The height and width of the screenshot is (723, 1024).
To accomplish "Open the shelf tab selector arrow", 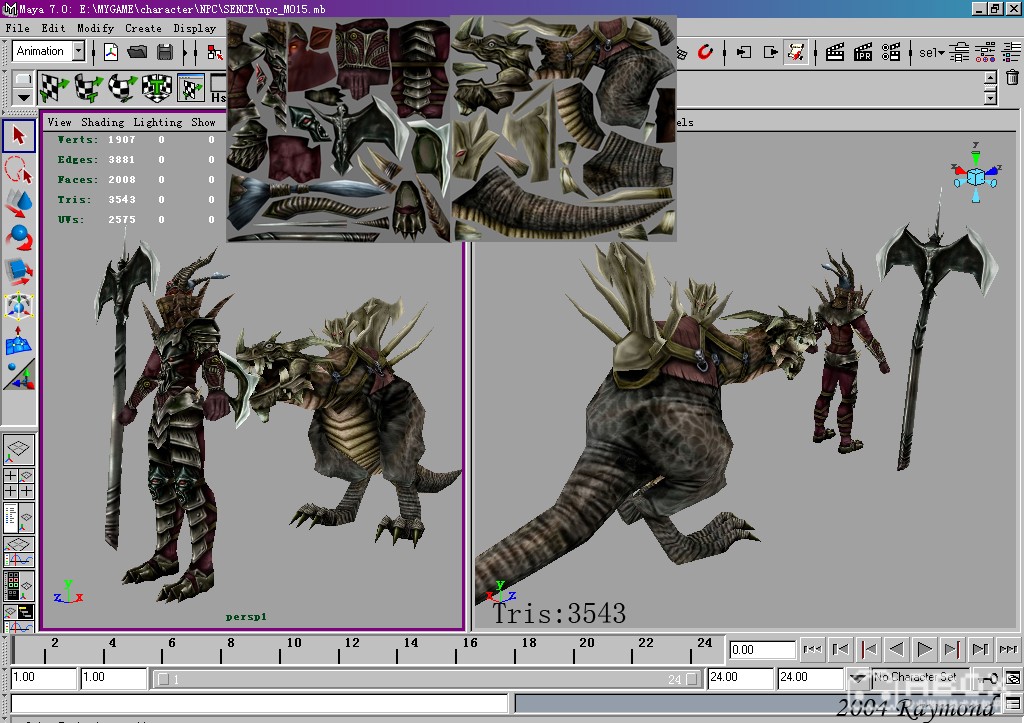I will pyautogui.click(x=23, y=97).
